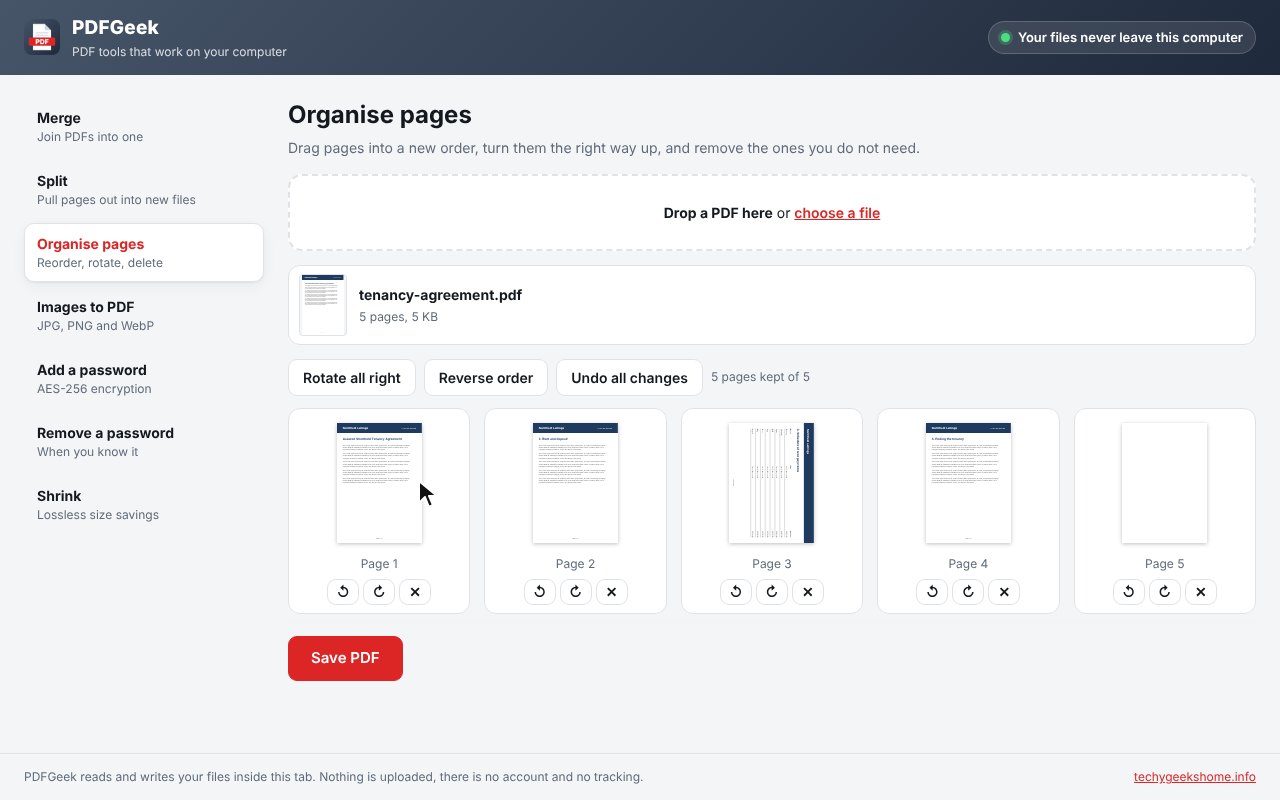The width and height of the screenshot is (1280, 800).
Task: Rotate Page 2 clockwise
Action: pyautogui.click(x=576, y=592)
